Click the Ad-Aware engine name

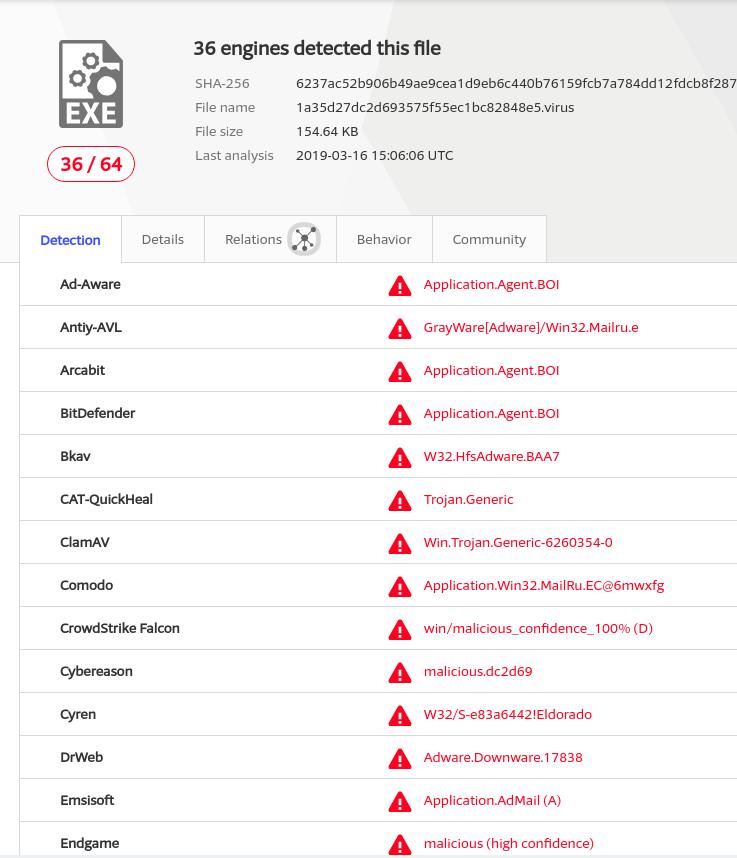tap(90, 284)
